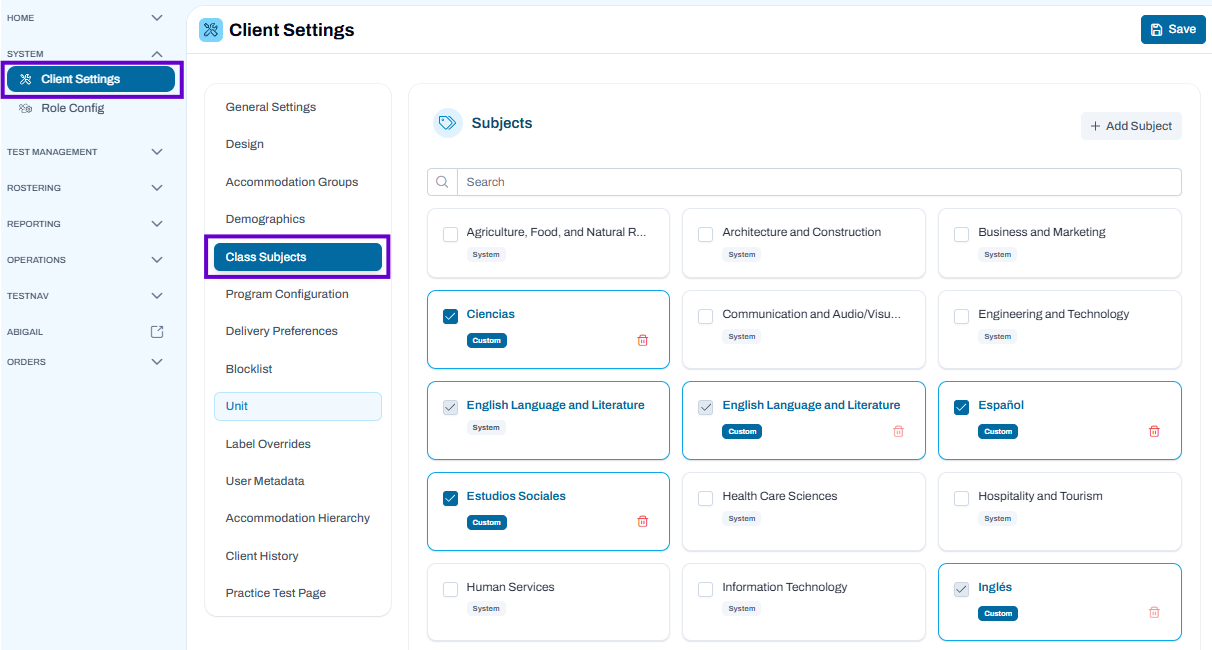
Task: Check Communication and Audio/Visual checkbox
Action: pyautogui.click(x=706, y=316)
